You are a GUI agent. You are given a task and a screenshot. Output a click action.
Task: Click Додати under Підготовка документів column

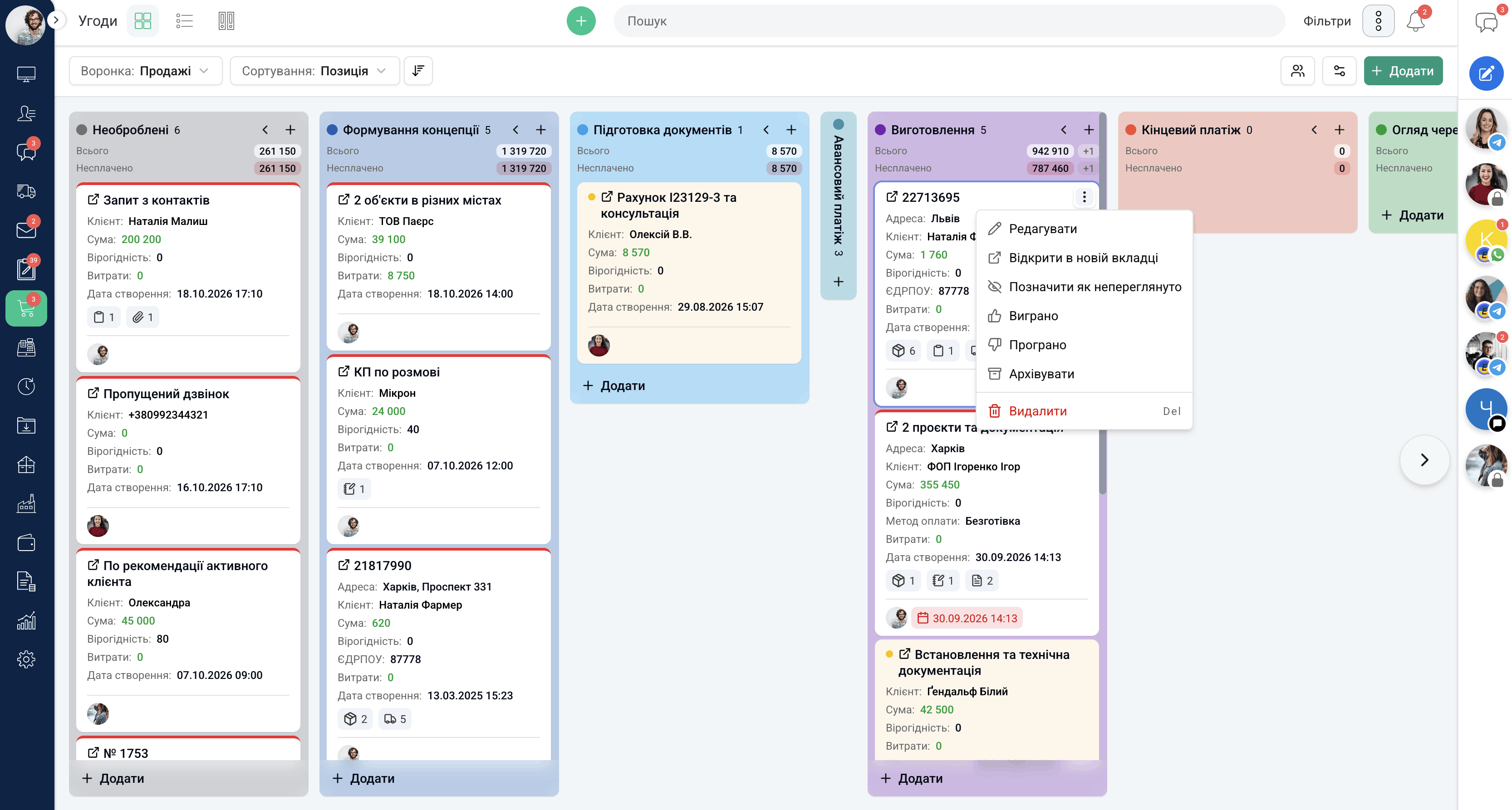614,386
